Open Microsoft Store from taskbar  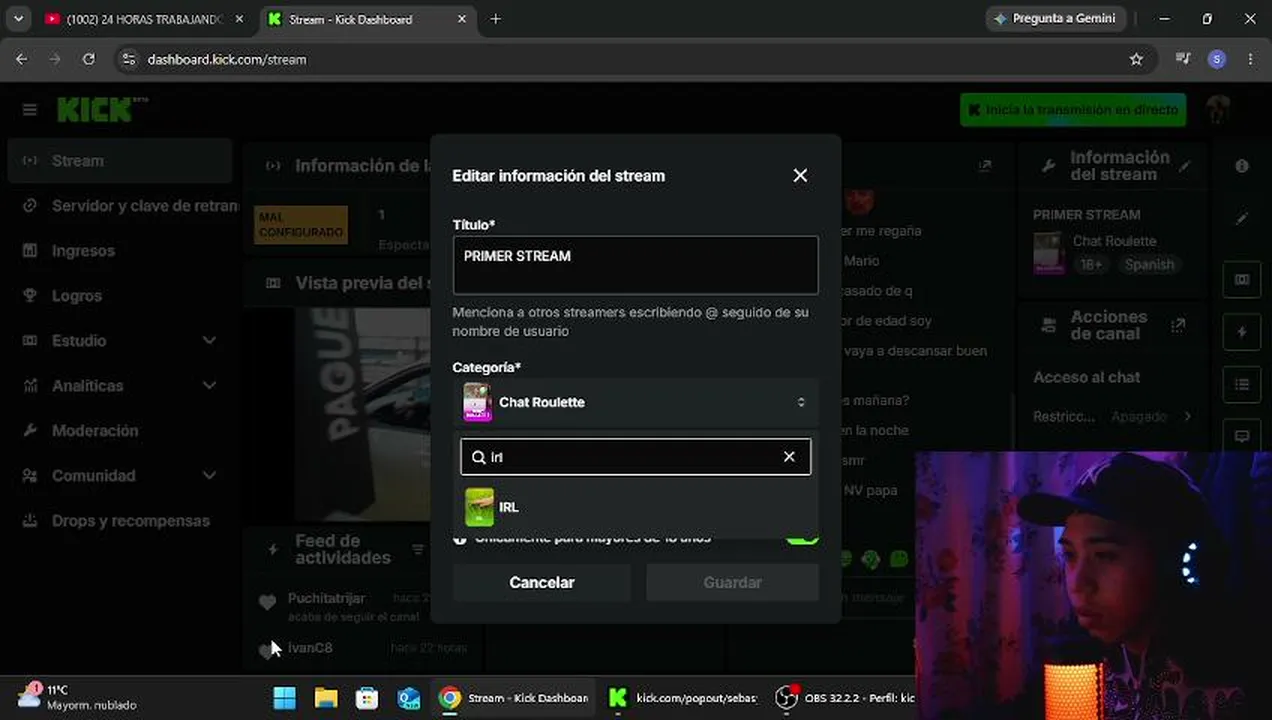coord(367,697)
